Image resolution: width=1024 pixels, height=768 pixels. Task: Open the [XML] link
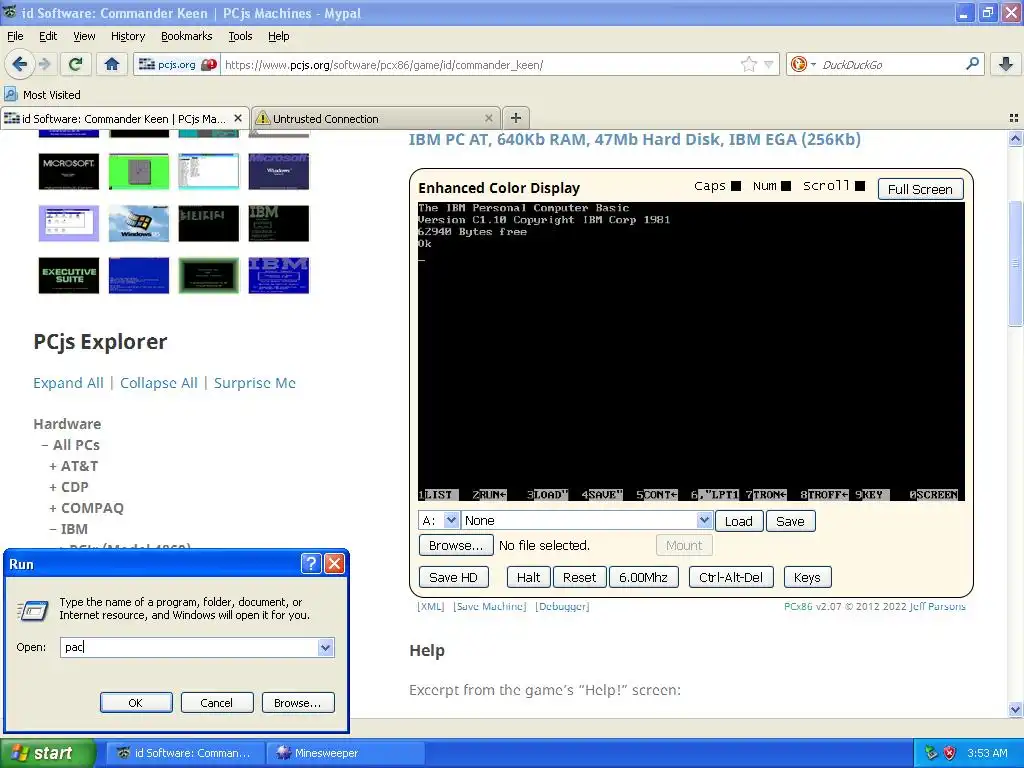430,606
